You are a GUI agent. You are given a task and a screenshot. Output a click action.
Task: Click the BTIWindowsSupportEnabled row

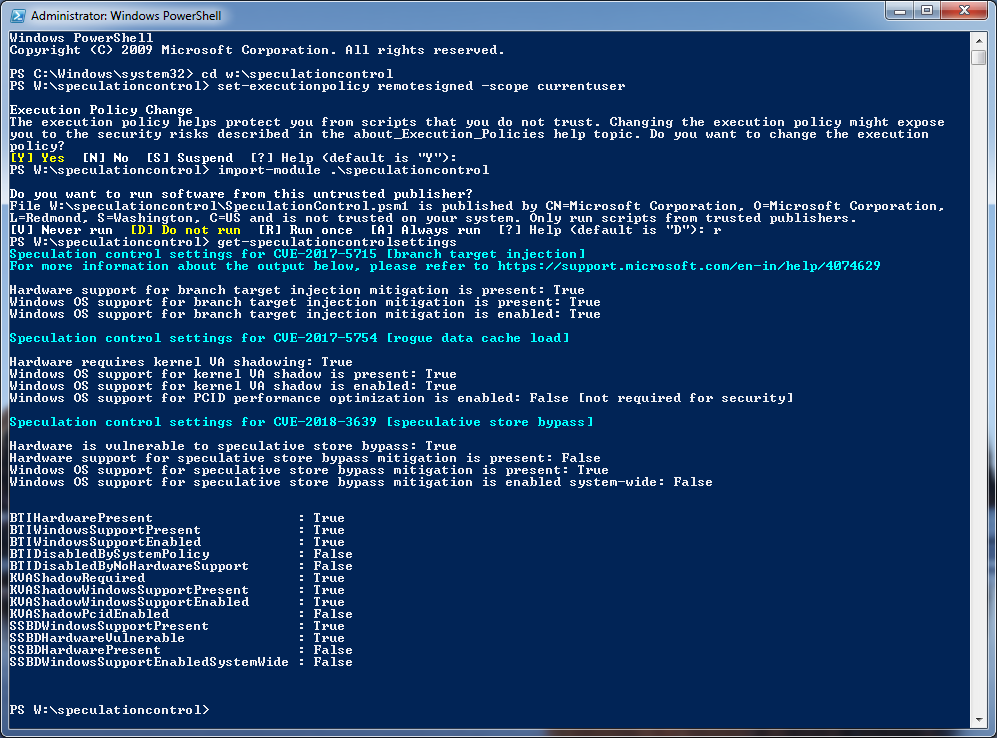click(x=177, y=542)
